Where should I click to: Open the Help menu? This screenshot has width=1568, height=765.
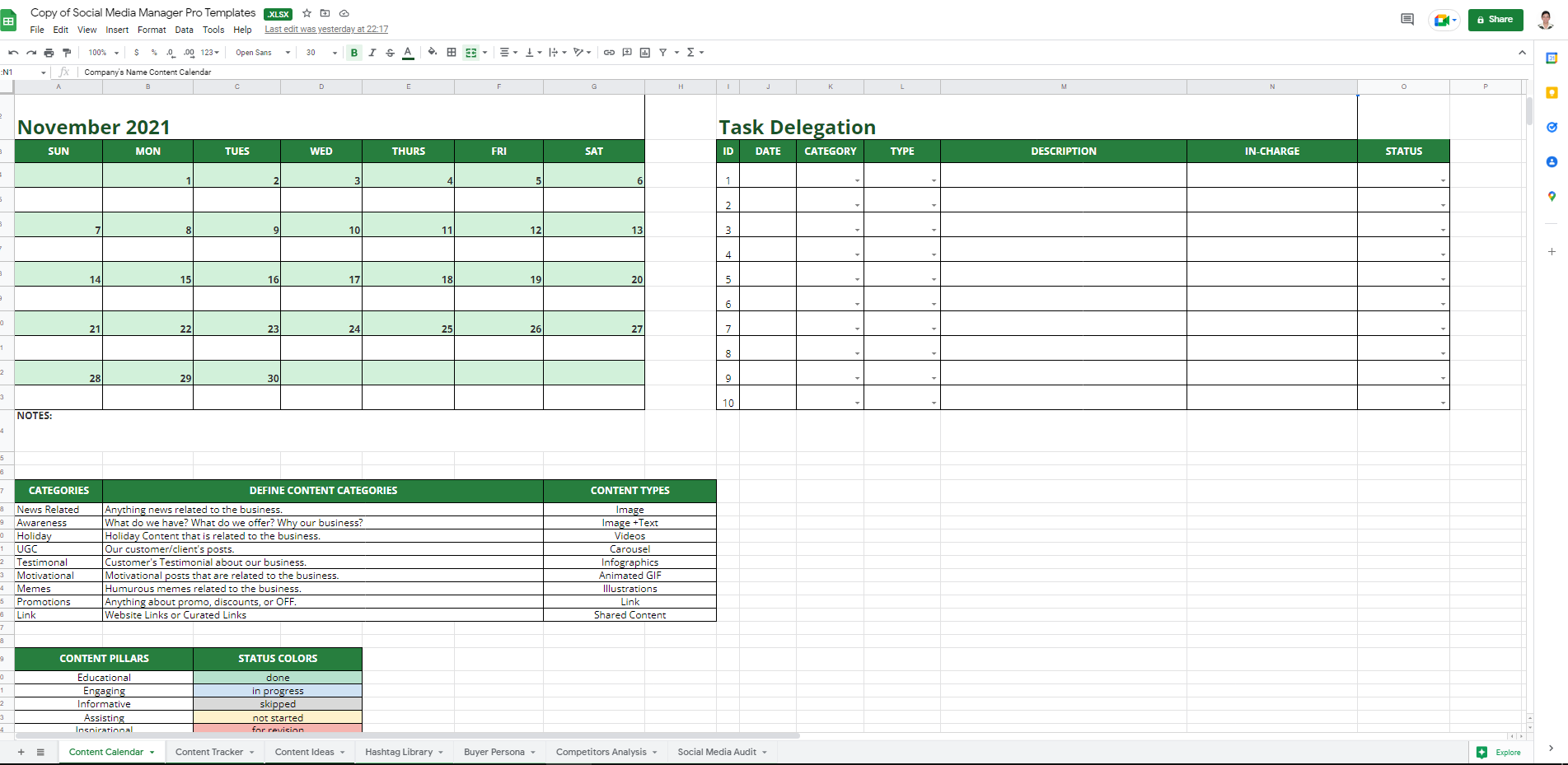point(242,30)
